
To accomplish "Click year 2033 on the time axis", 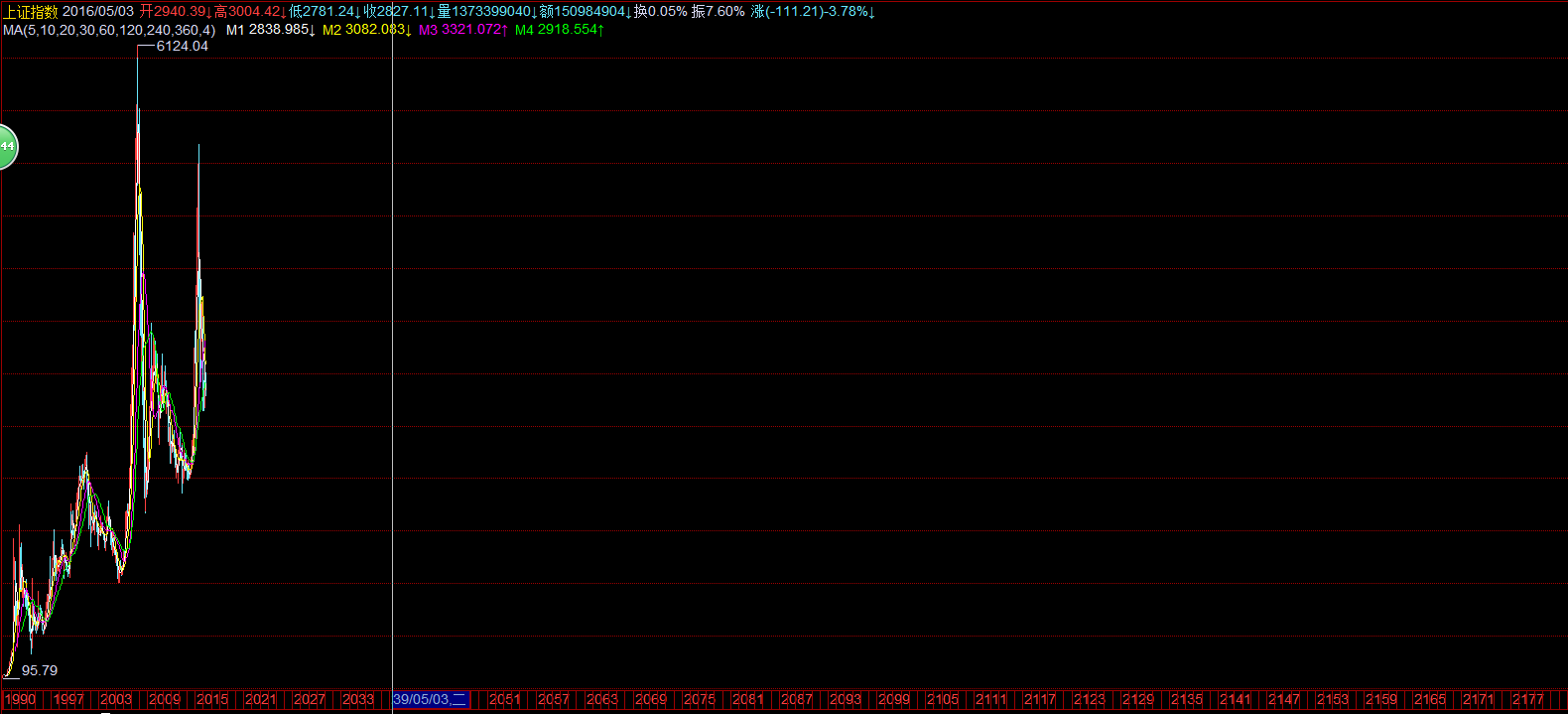I will pyautogui.click(x=358, y=699).
